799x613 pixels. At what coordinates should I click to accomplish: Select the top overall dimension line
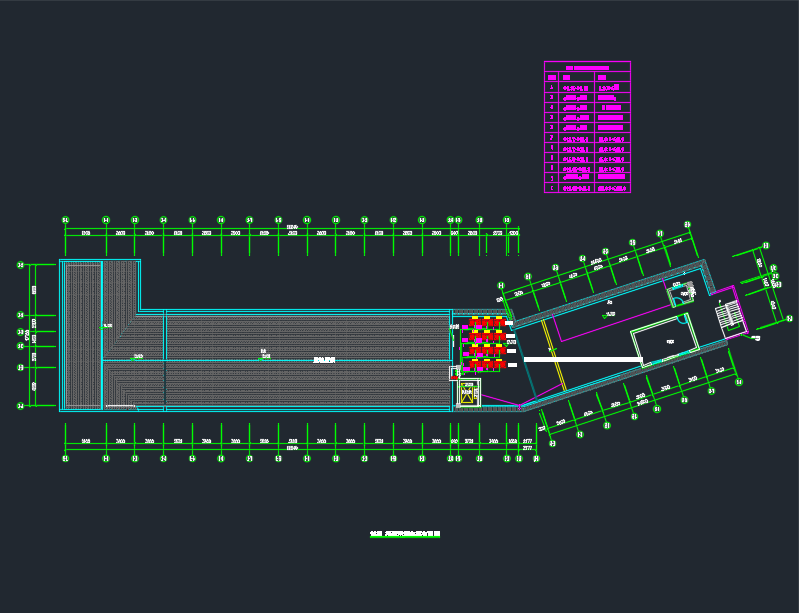290,229
